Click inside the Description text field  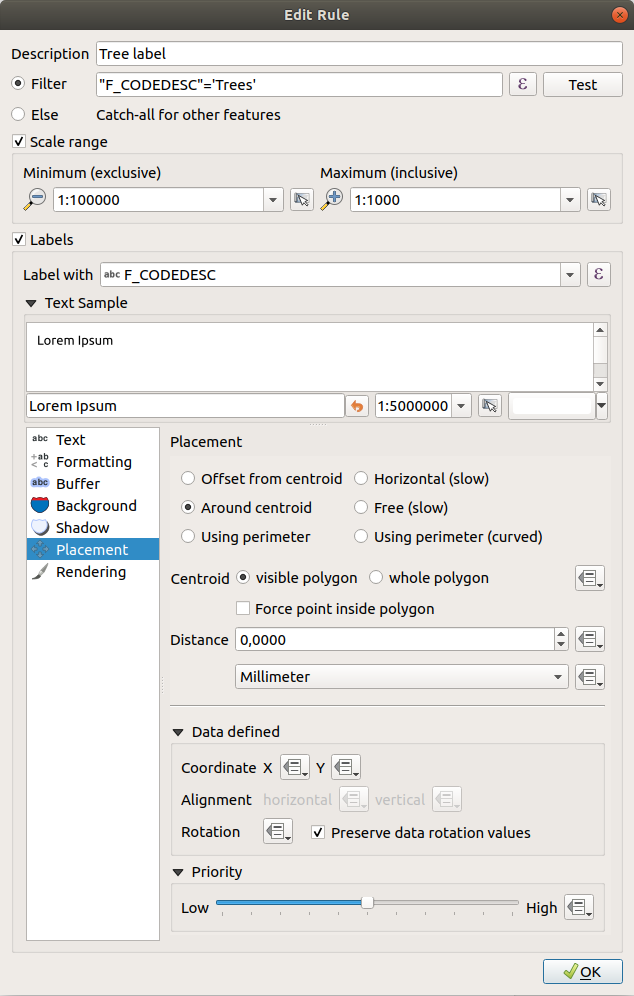click(300, 54)
